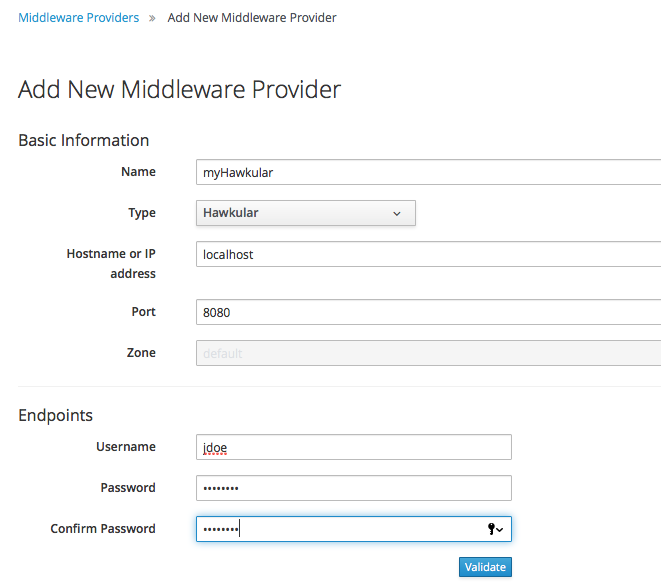Click the Confirm Password label
The height and width of the screenshot is (588, 661).
click(103, 529)
